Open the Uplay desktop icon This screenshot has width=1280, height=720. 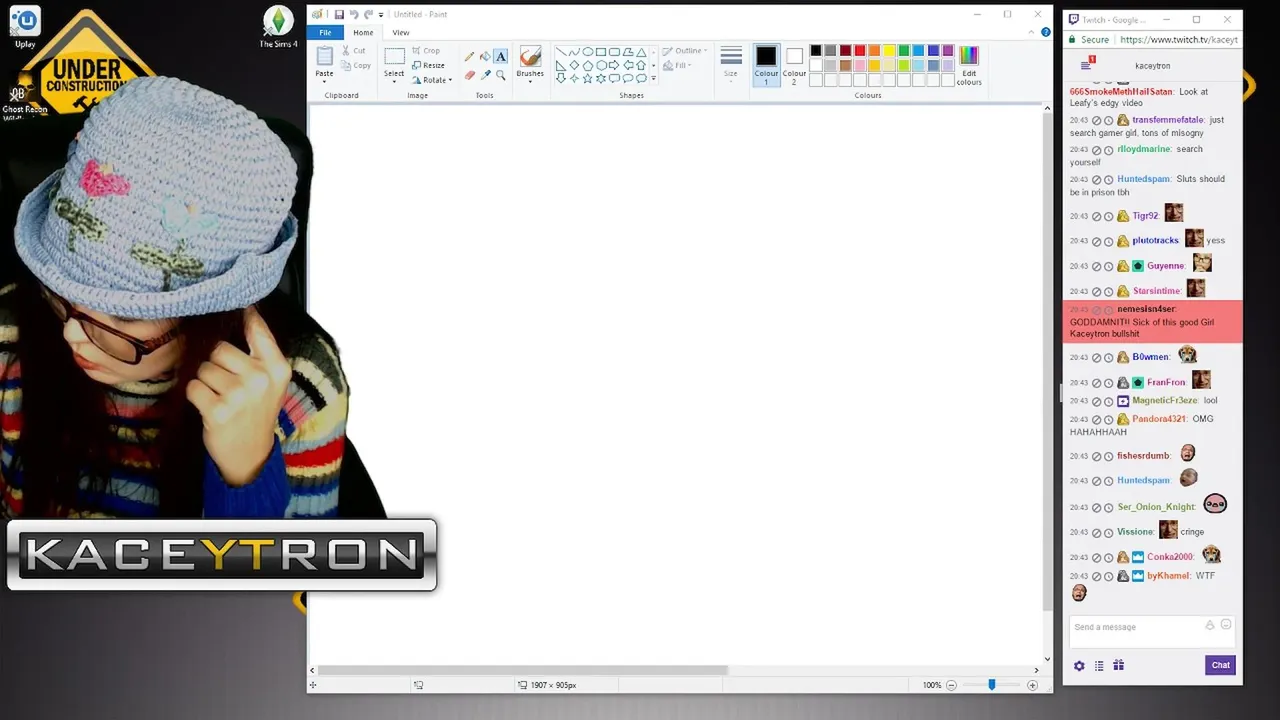(25, 27)
